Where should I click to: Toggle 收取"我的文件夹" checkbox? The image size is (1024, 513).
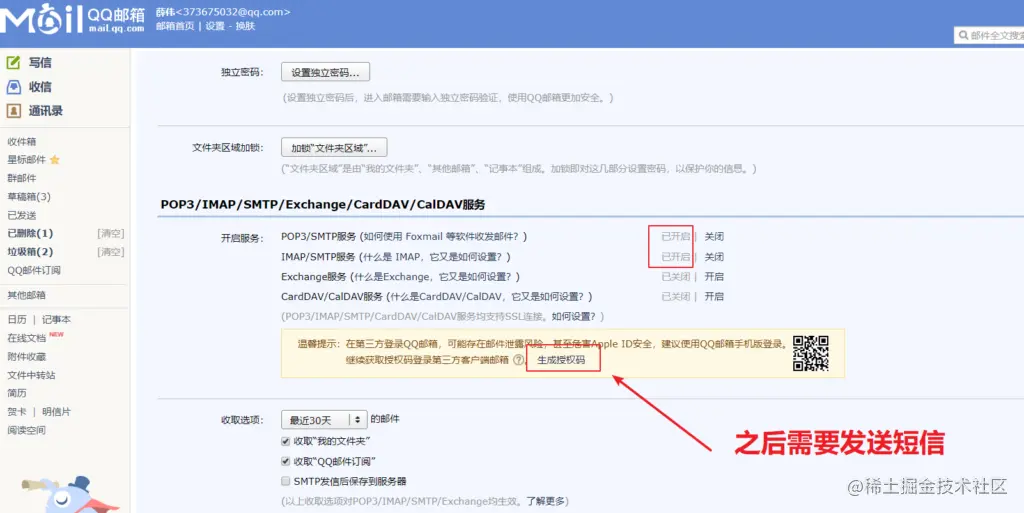(x=285, y=442)
